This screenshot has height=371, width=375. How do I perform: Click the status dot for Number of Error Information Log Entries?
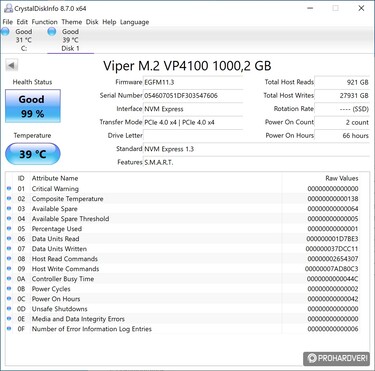point(9,328)
